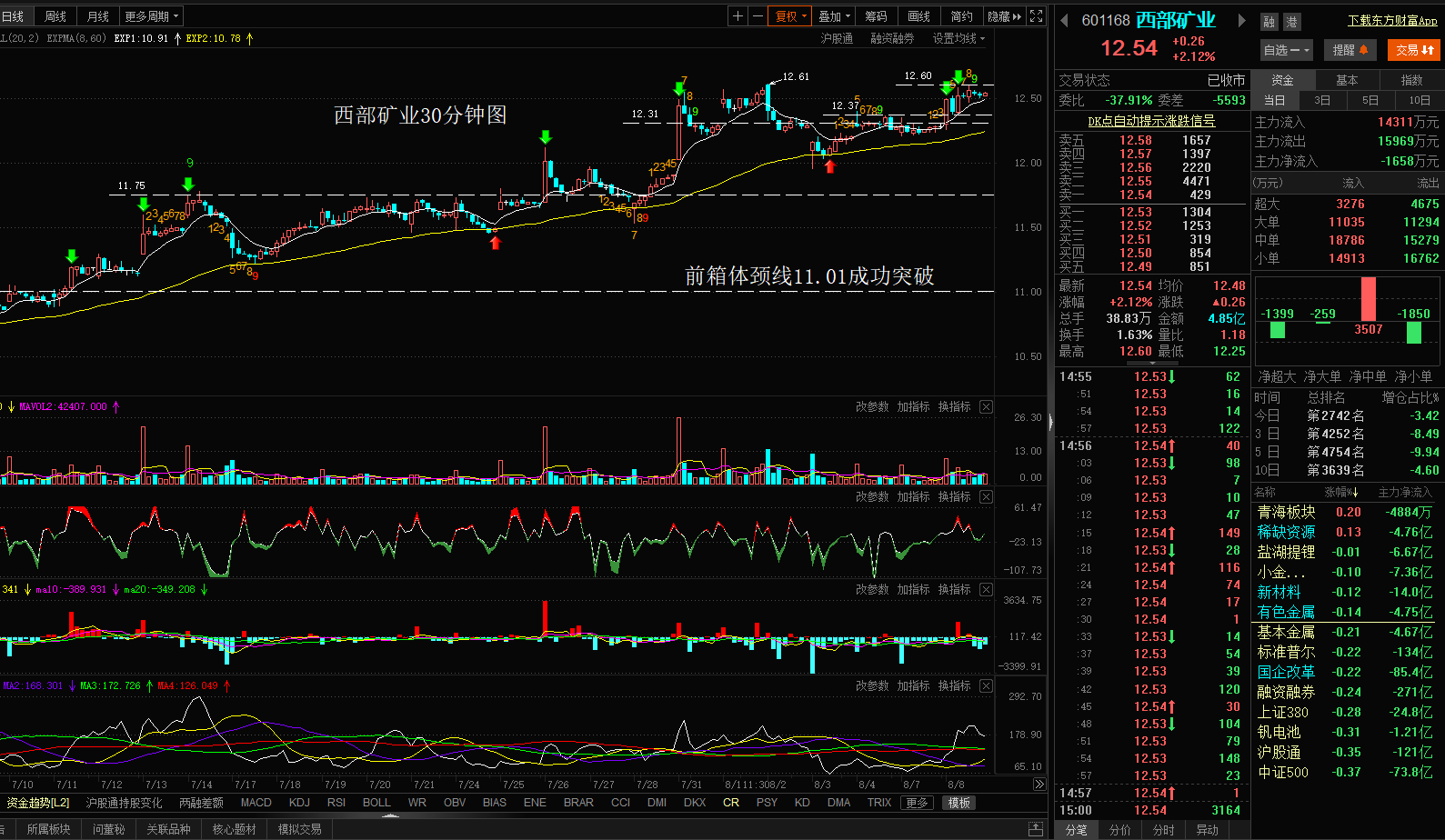Close the second indicator sub-panel

(986, 496)
